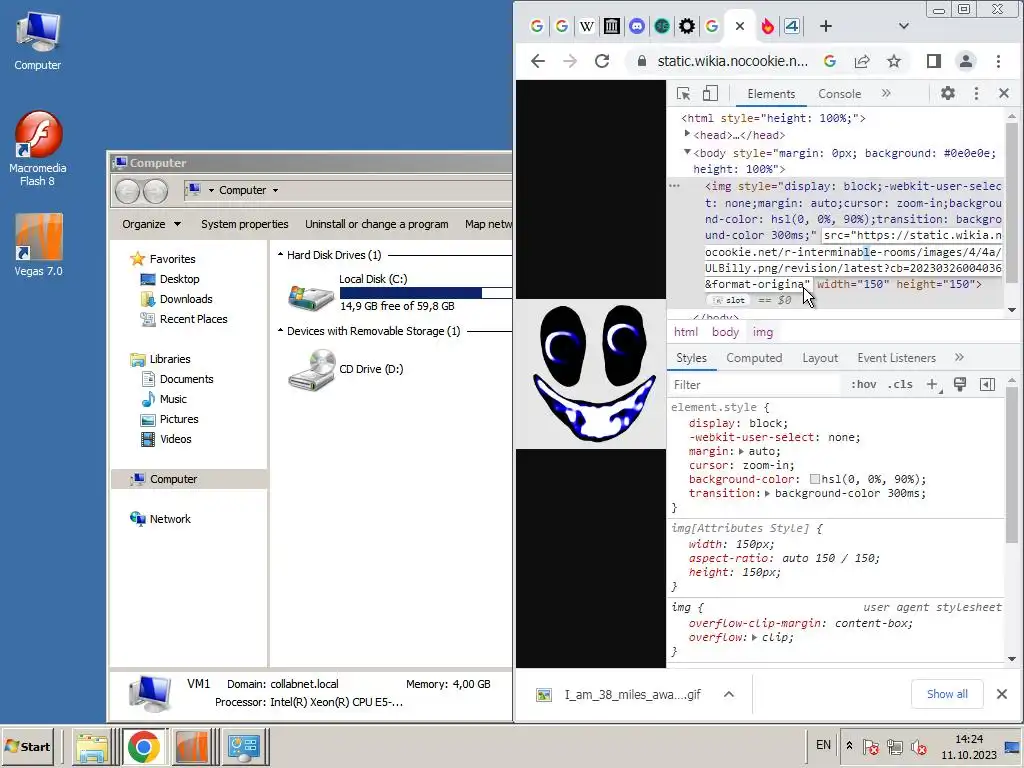The width and height of the screenshot is (1024, 768).
Task: Click the smiling face image
Action: pyautogui.click(x=591, y=374)
